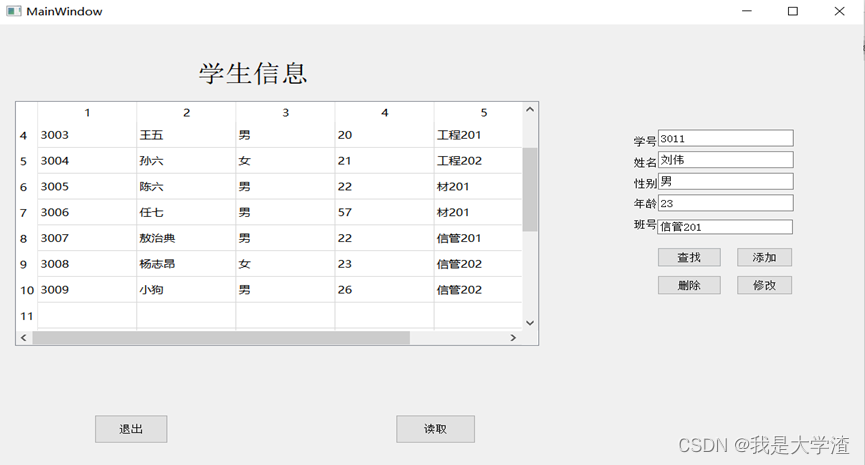The width and height of the screenshot is (865, 465).
Task: Click name cell 任七
Action: click(186, 212)
